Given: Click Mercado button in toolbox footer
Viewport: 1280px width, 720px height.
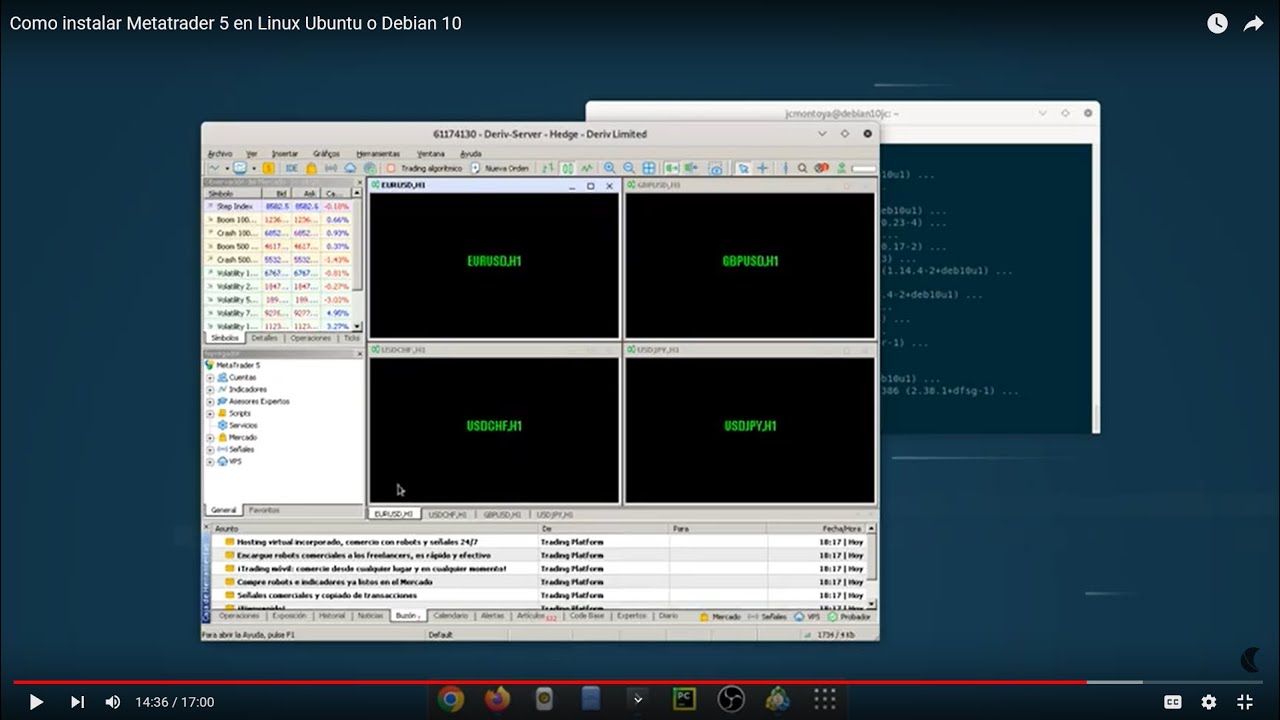Looking at the screenshot, I should pos(720,617).
